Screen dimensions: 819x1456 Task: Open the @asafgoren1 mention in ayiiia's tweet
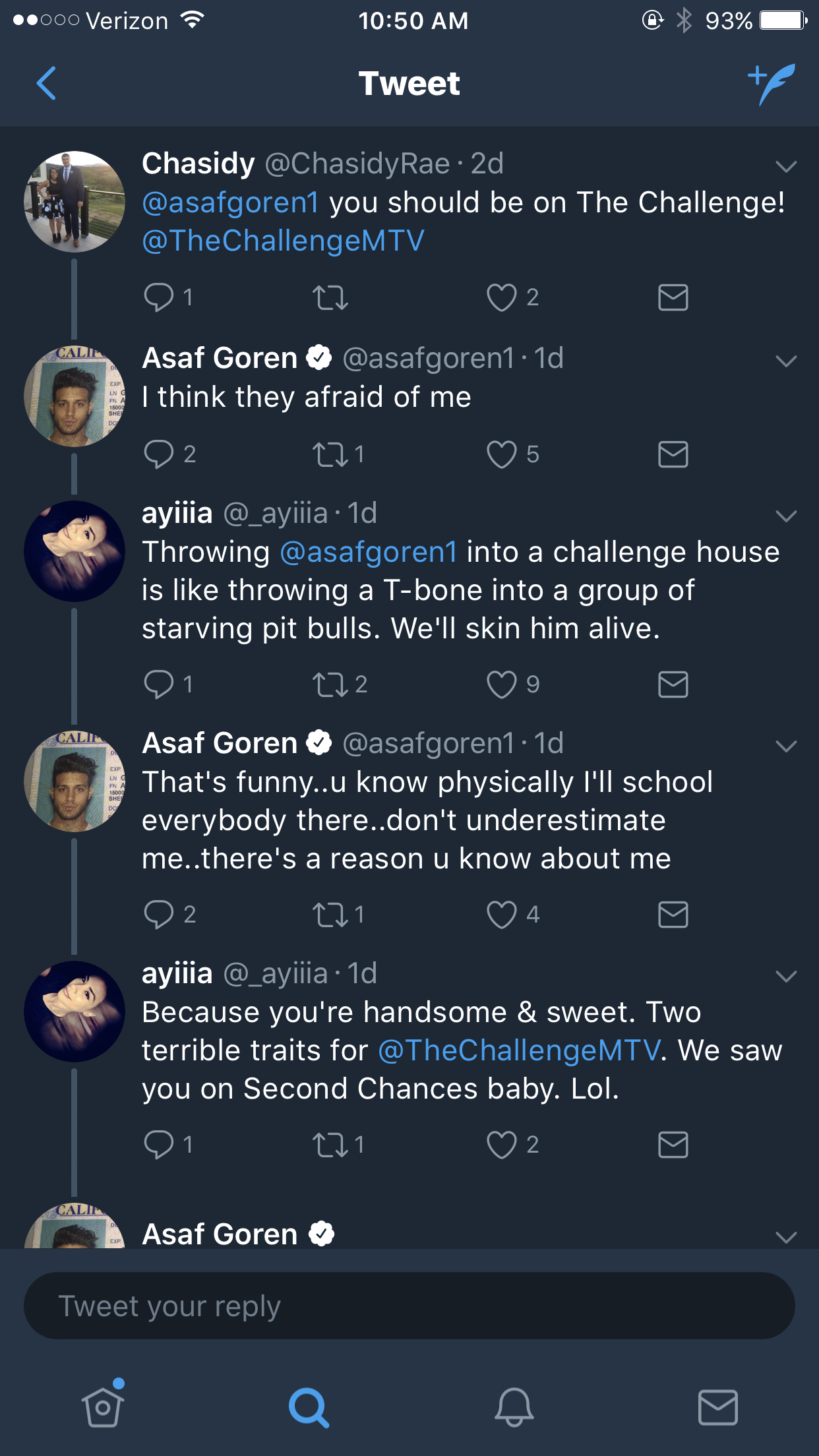[369, 553]
